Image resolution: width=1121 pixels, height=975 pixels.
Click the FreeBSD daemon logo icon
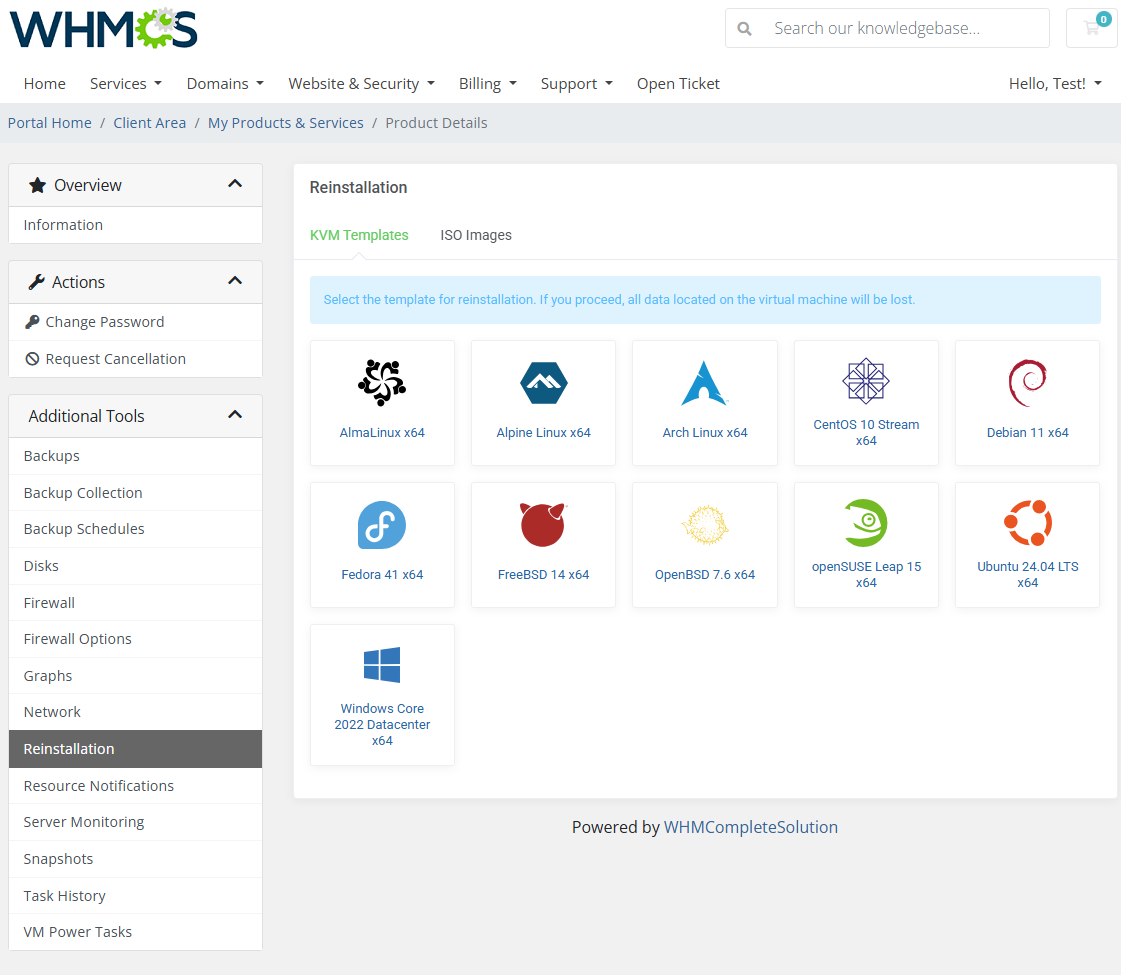[x=543, y=525]
